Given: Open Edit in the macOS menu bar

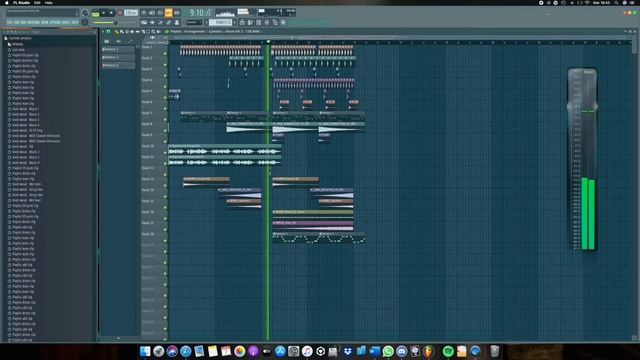Looking at the screenshot, I should click(37, 2).
